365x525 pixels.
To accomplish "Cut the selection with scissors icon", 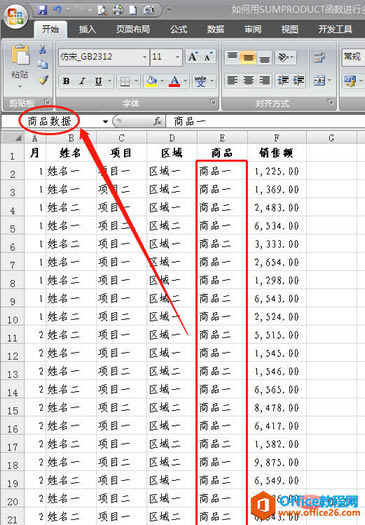I will 43,50.
